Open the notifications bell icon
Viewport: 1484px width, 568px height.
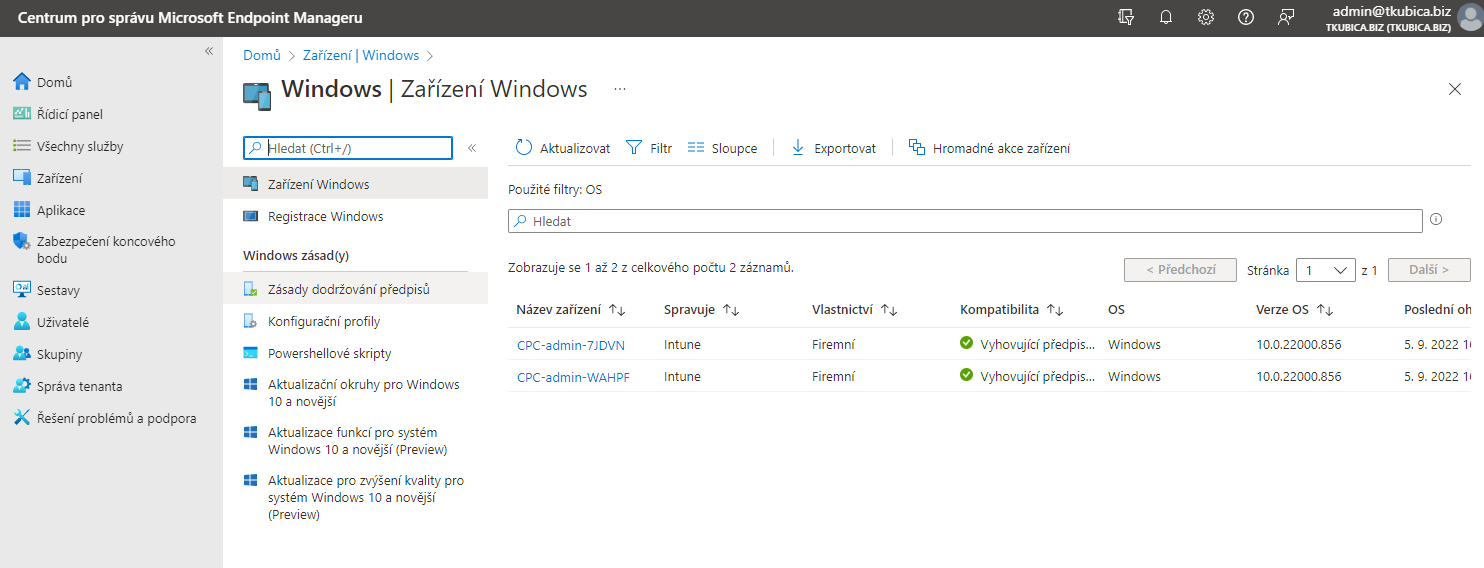tap(1166, 17)
